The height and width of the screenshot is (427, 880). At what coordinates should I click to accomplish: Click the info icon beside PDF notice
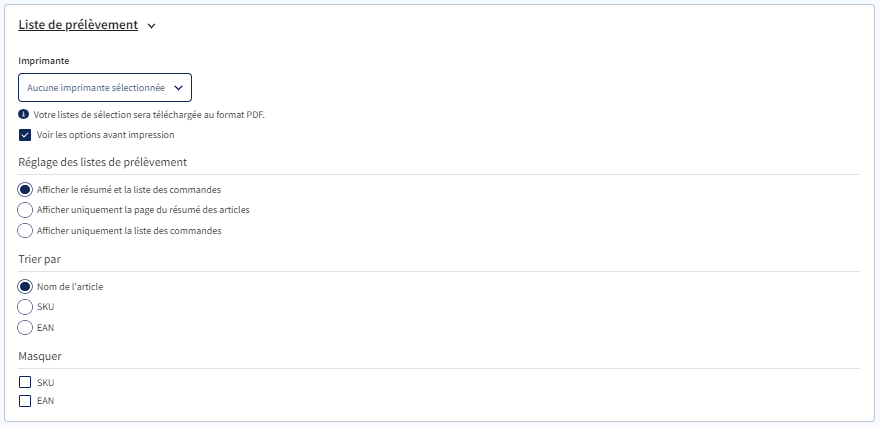coord(24,115)
